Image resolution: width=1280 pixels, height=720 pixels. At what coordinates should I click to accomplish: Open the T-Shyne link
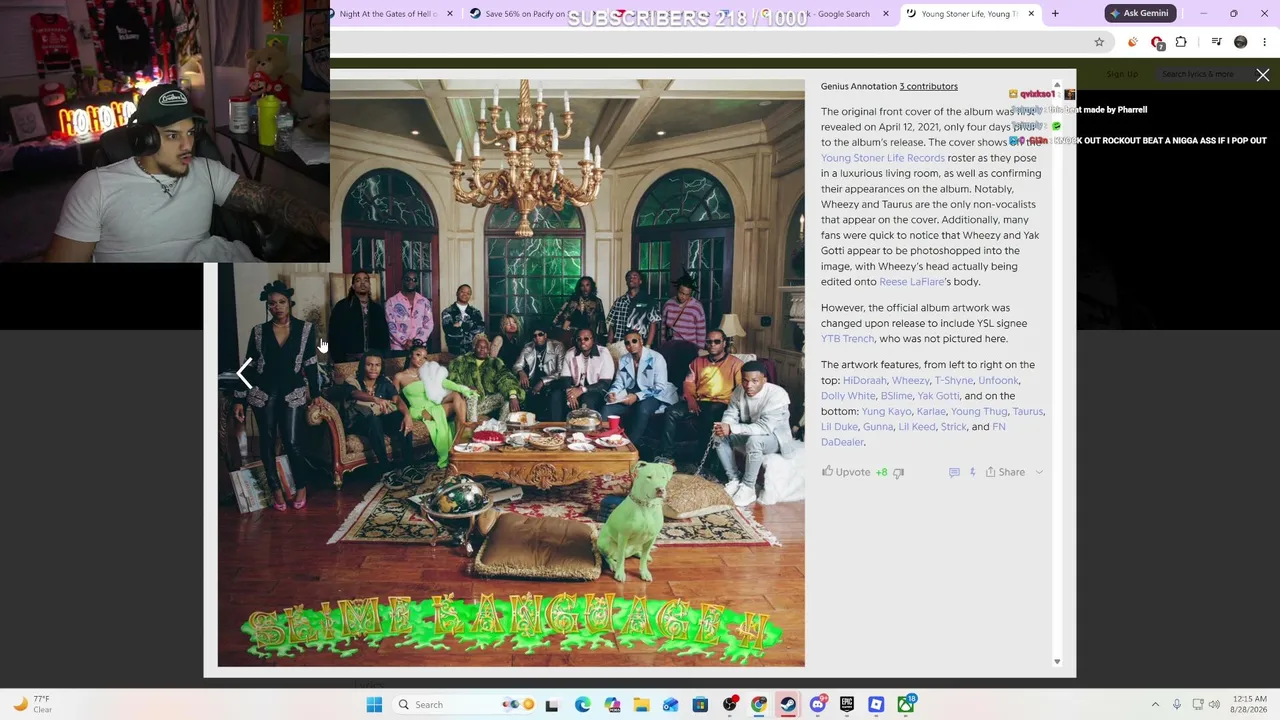[954, 381]
